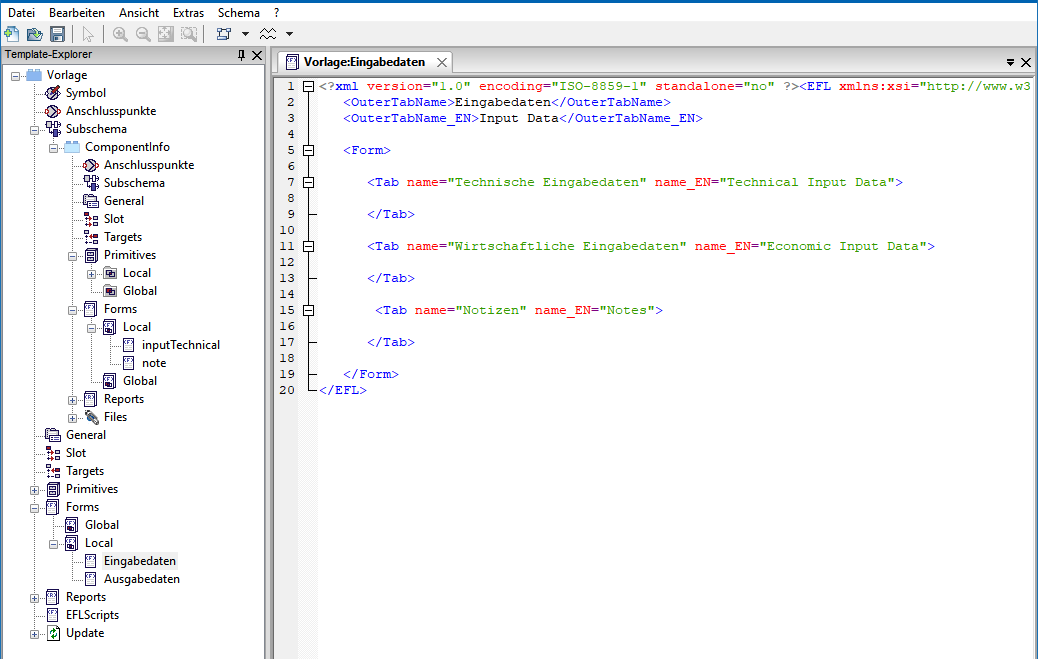The height and width of the screenshot is (659, 1038).
Task: Select the ComponentInfo tree item
Action: 127,147
